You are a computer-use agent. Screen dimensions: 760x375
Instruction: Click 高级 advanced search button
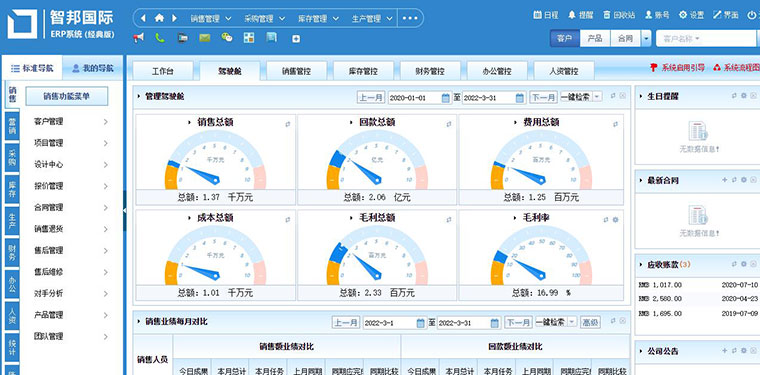tap(591, 322)
